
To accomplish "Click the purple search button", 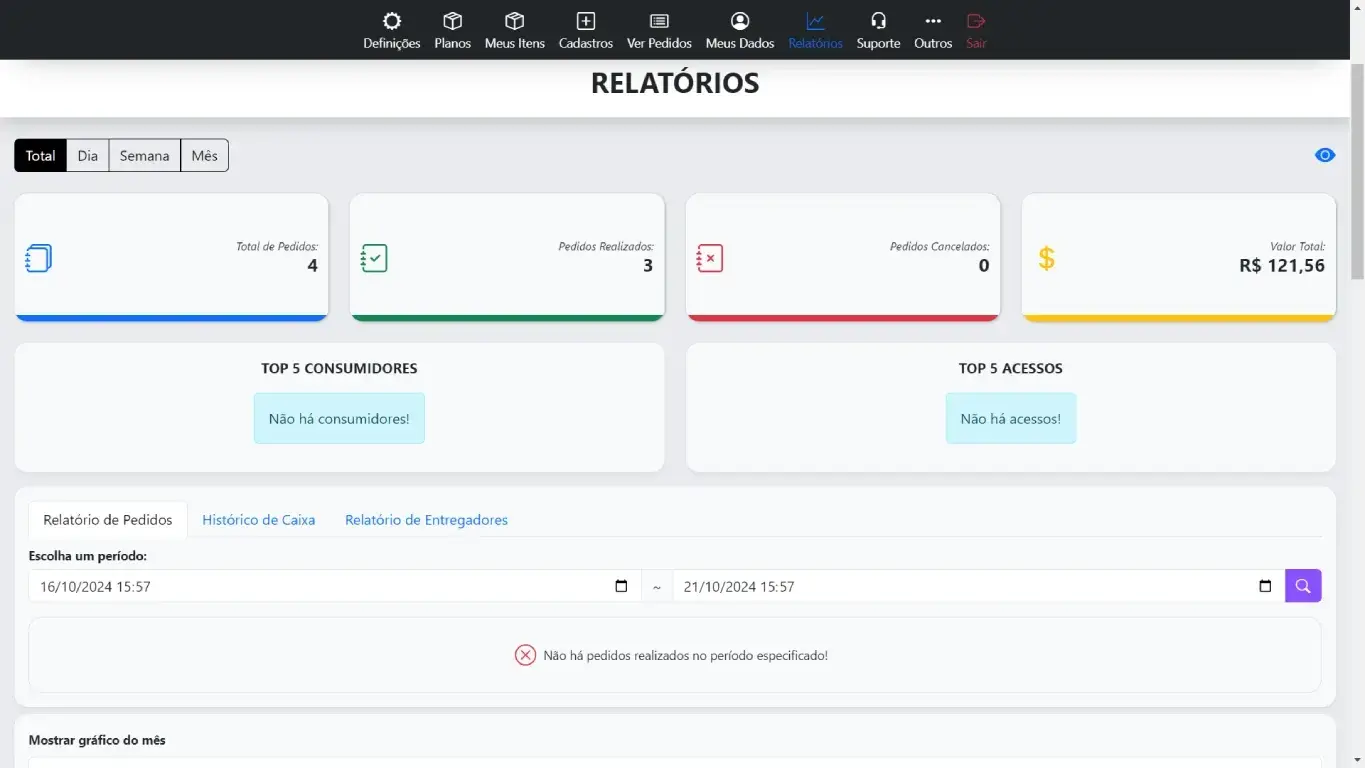I will coord(1302,586).
